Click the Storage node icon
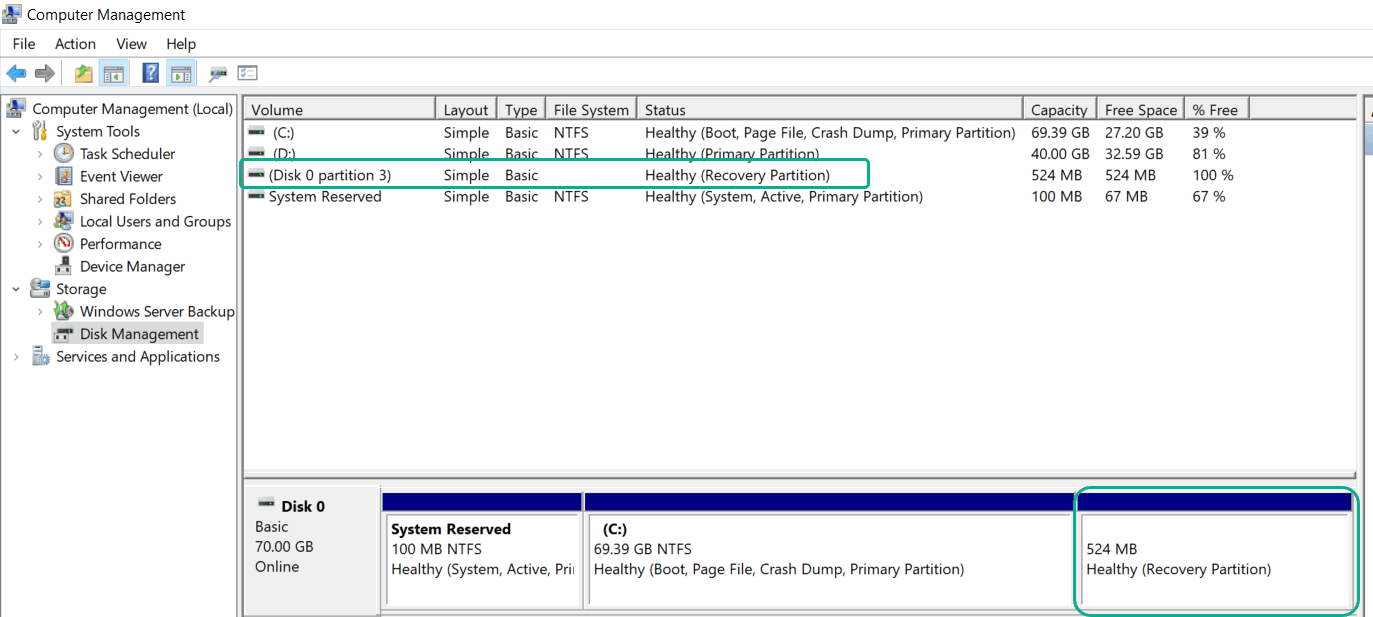 tap(40, 288)
